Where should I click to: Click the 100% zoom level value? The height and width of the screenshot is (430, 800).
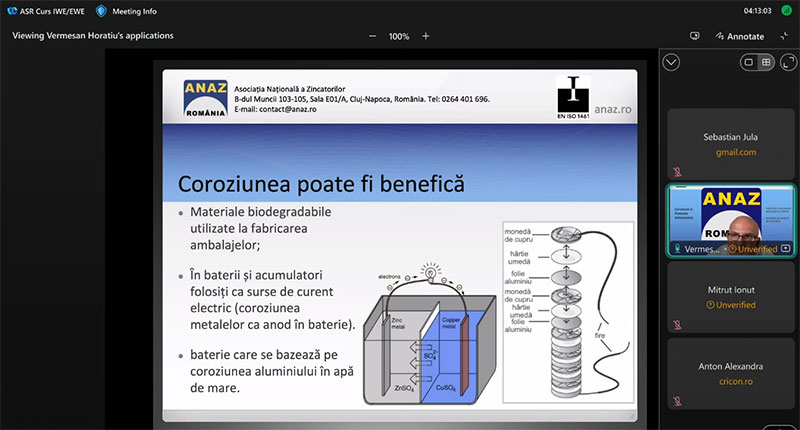point(399,37)
